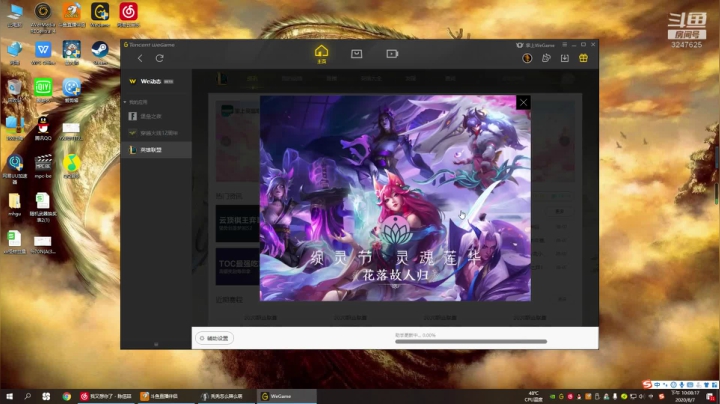Open Chrome from the taskbar

tap(67, 396)
